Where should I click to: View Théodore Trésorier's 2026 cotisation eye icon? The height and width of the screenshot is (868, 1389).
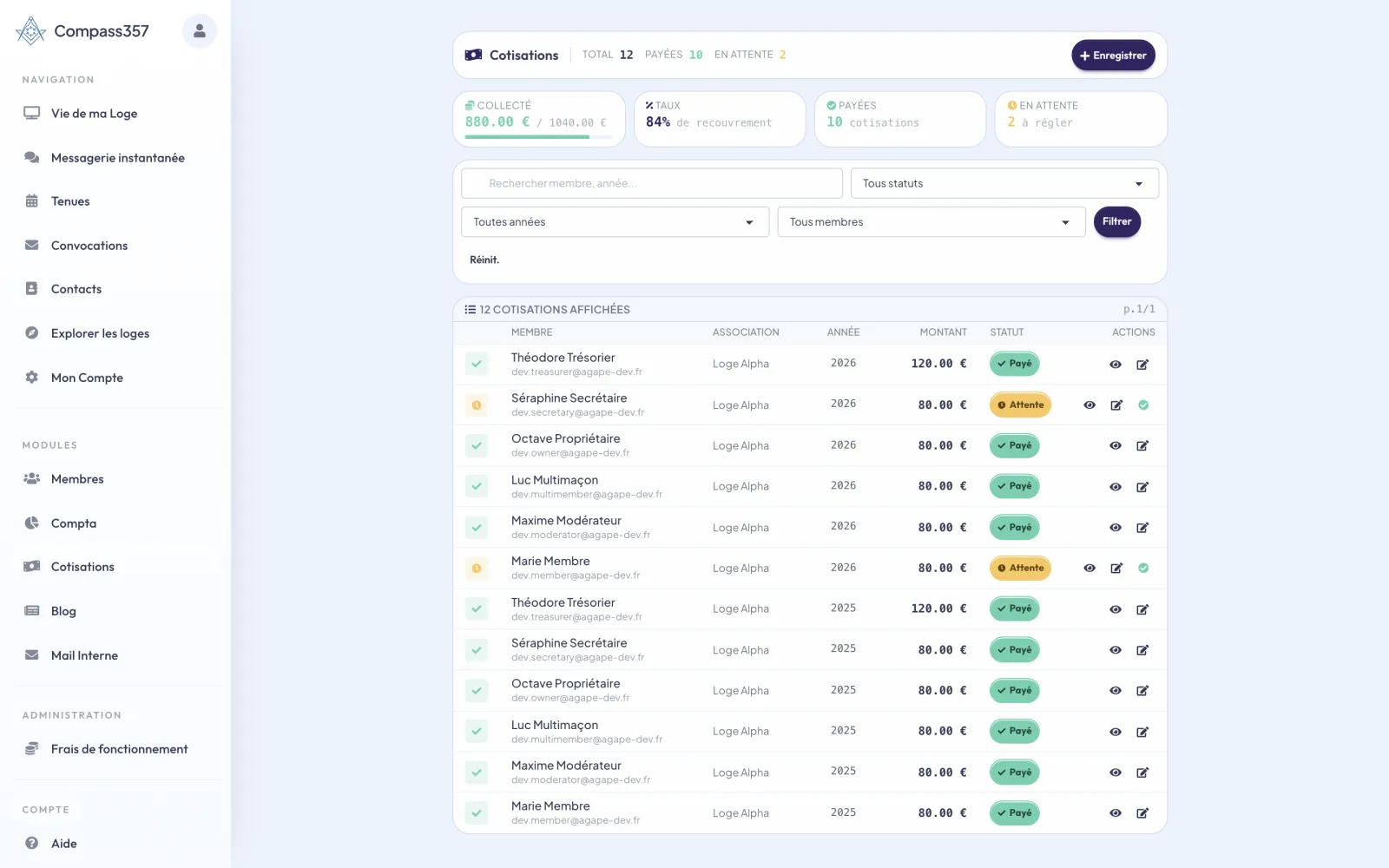(x=1116, y=365)
